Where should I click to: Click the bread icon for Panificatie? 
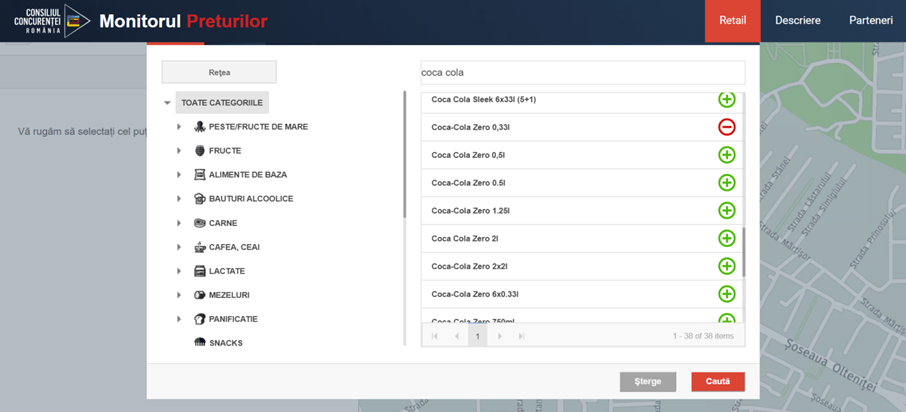tap(199, 319)
